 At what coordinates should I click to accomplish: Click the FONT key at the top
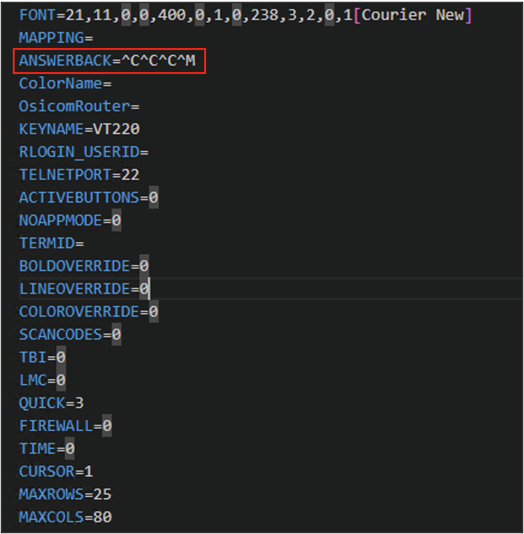point(37,15)
